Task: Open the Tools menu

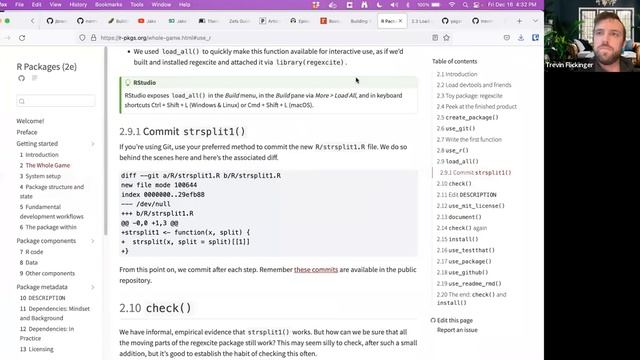Action: tap(137, 4)
